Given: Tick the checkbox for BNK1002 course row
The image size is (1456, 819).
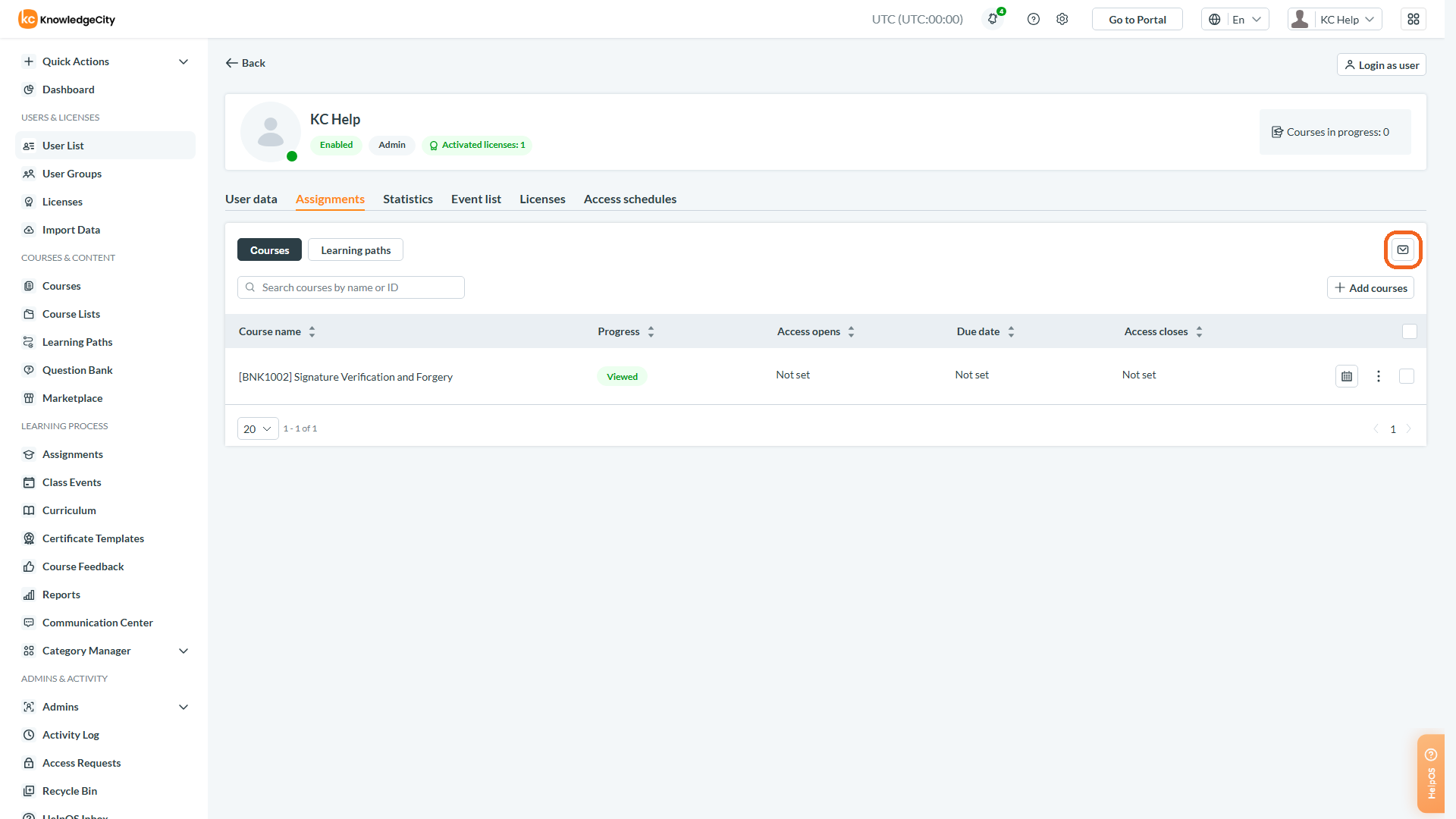Looking at the screenshot, I should (x=1407, y=376).
